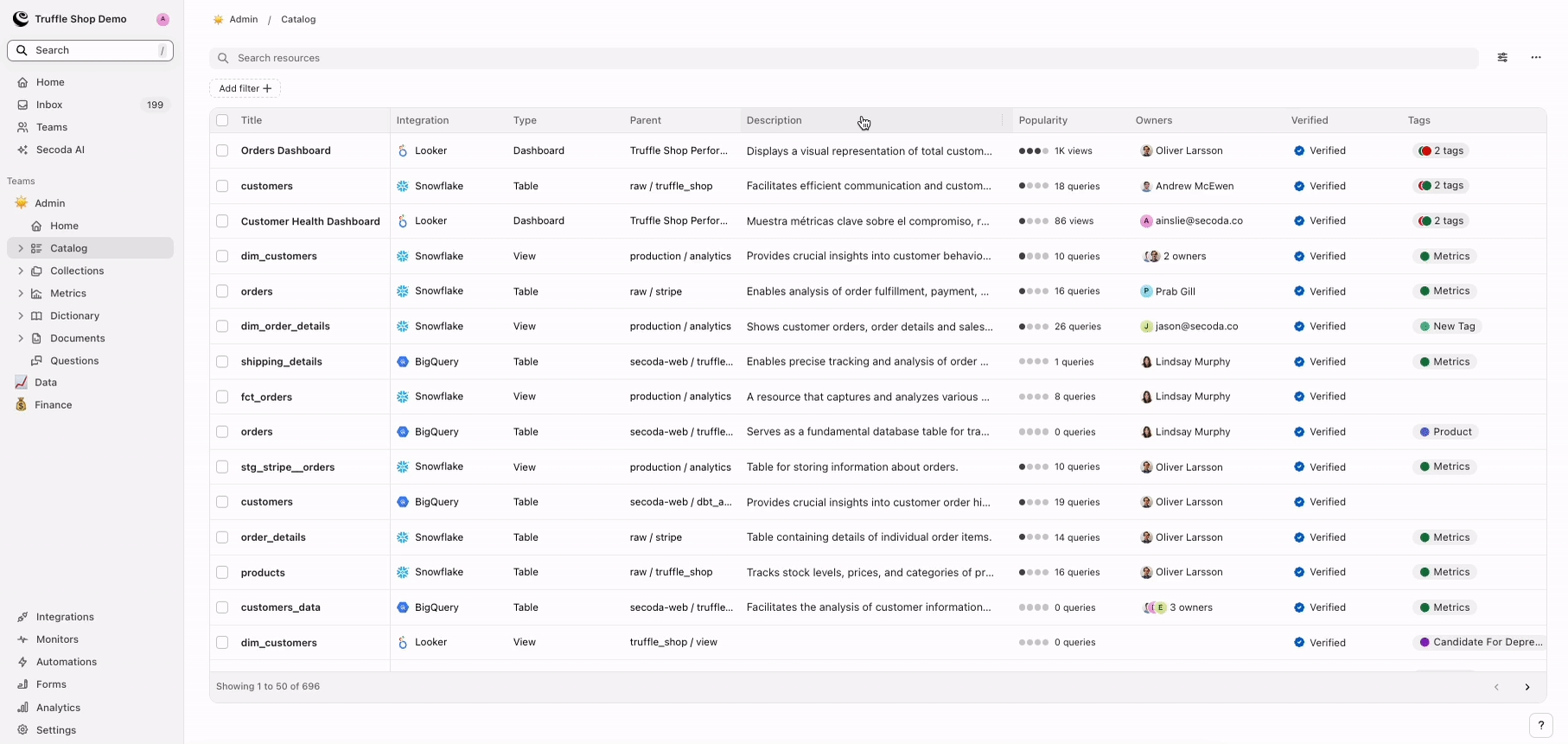The width and height of the screenshot is (1568, 744).
Task: Click the help question mark icon
Action: pos(1540,726)
